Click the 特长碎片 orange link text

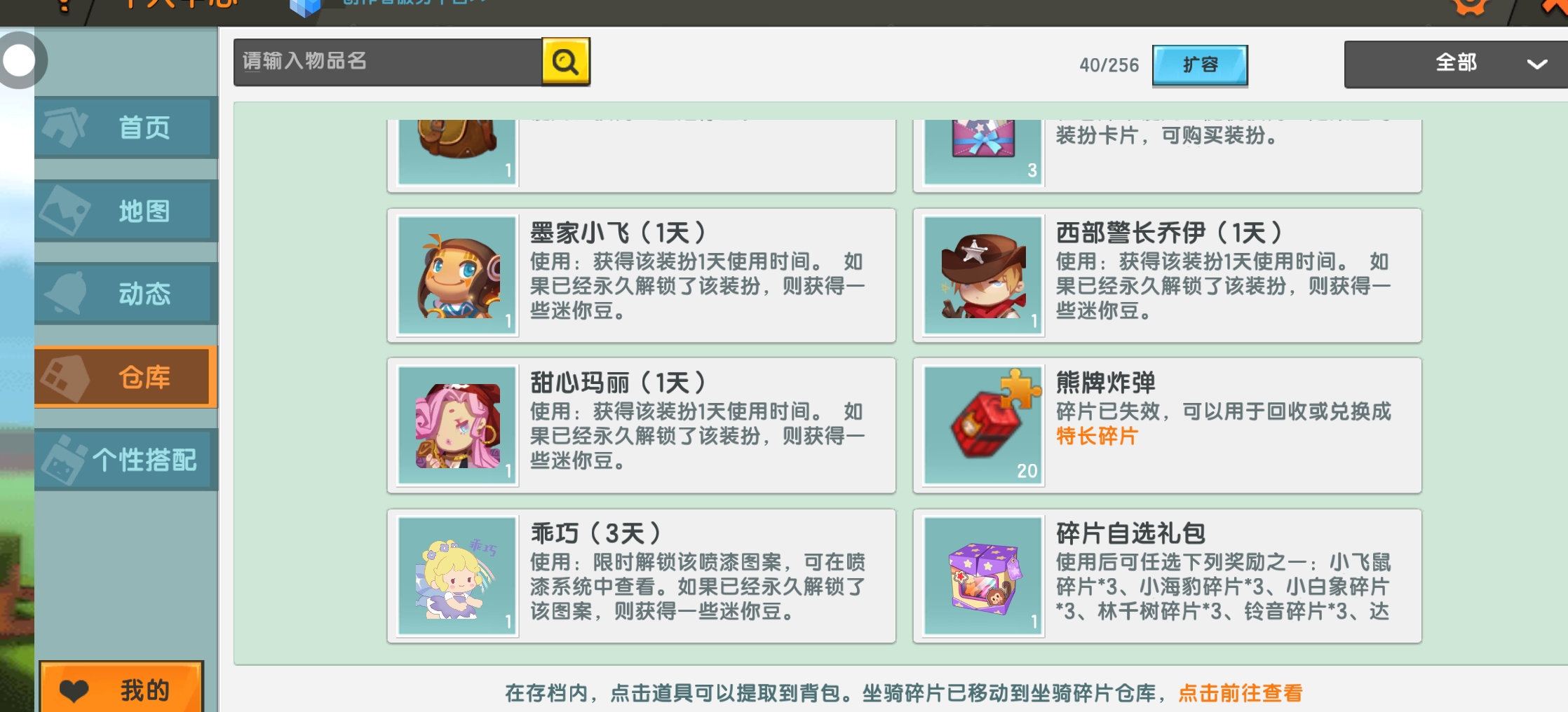1097,436
